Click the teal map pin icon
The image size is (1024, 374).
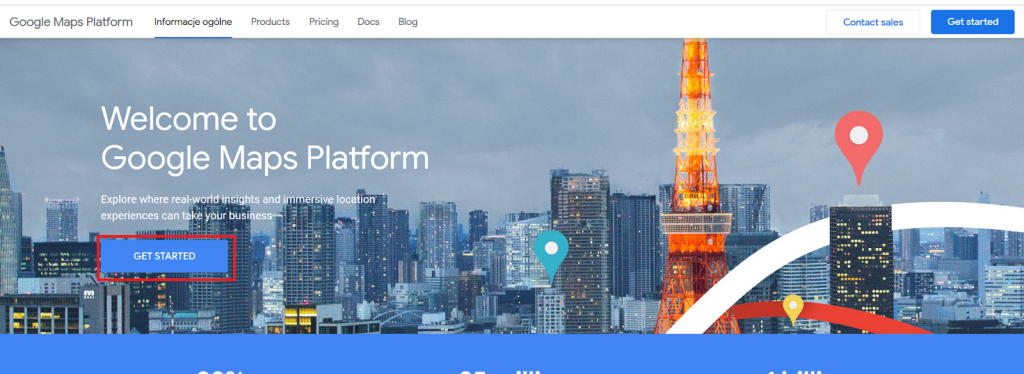point(551,258)
